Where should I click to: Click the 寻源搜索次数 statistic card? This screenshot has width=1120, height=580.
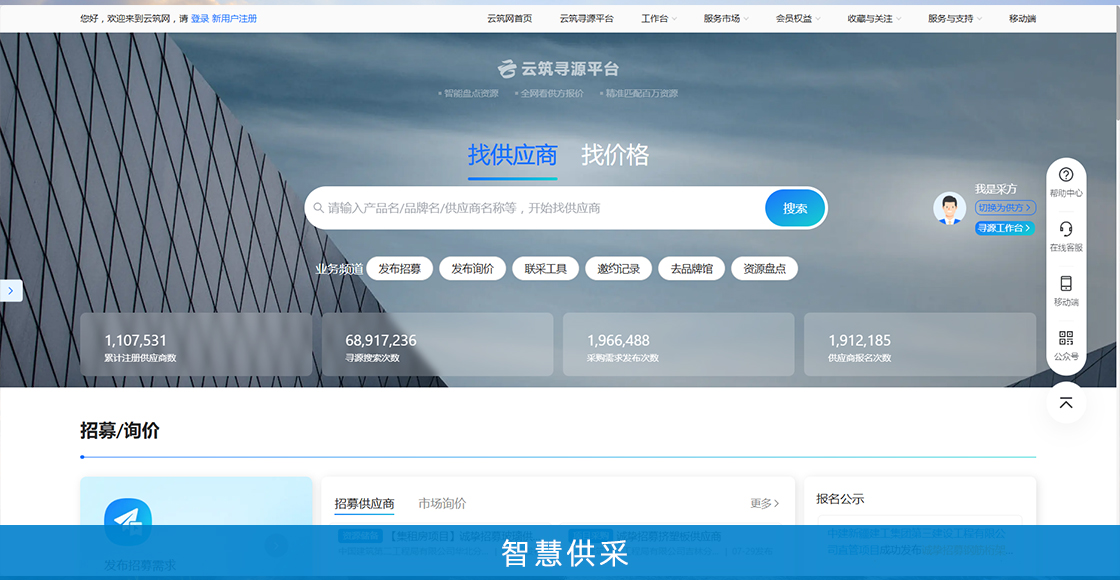coord(437,344)
